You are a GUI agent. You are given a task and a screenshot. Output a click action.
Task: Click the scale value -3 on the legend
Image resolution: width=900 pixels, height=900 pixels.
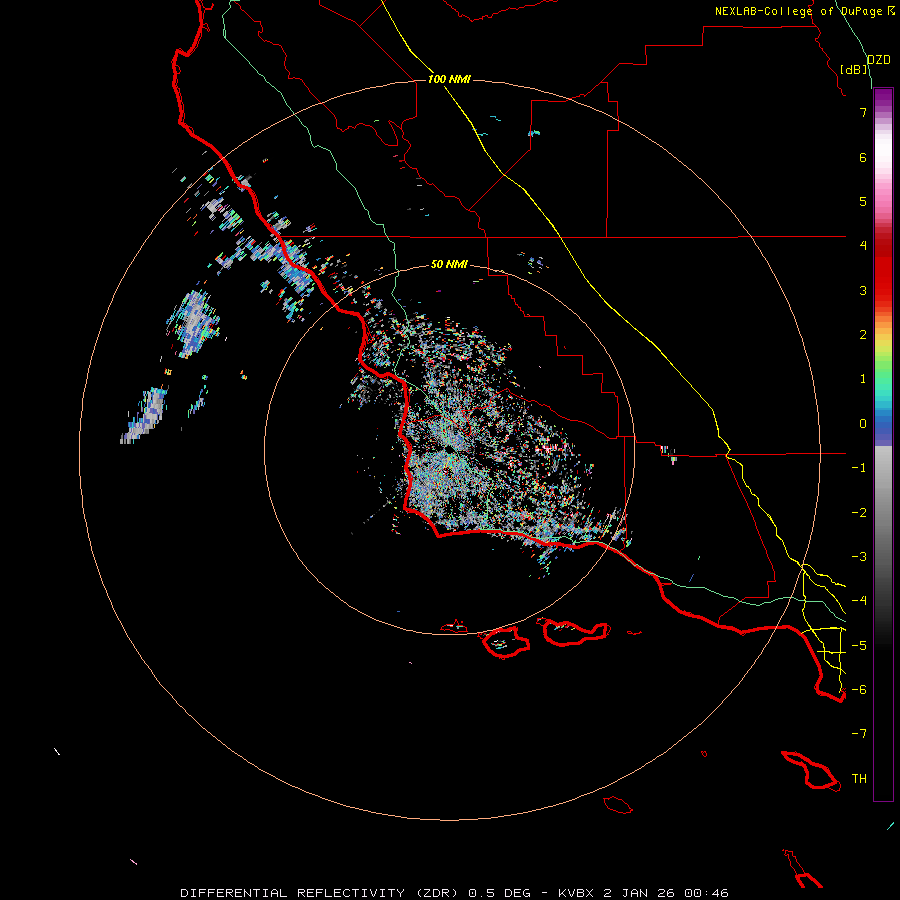click(859, 557)
